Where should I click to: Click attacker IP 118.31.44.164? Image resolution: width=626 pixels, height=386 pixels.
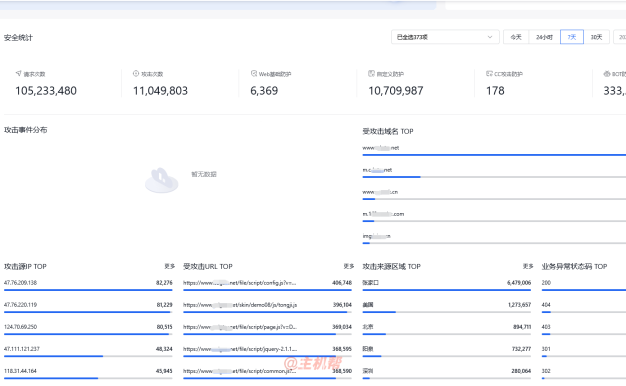[x=20, y=371]
